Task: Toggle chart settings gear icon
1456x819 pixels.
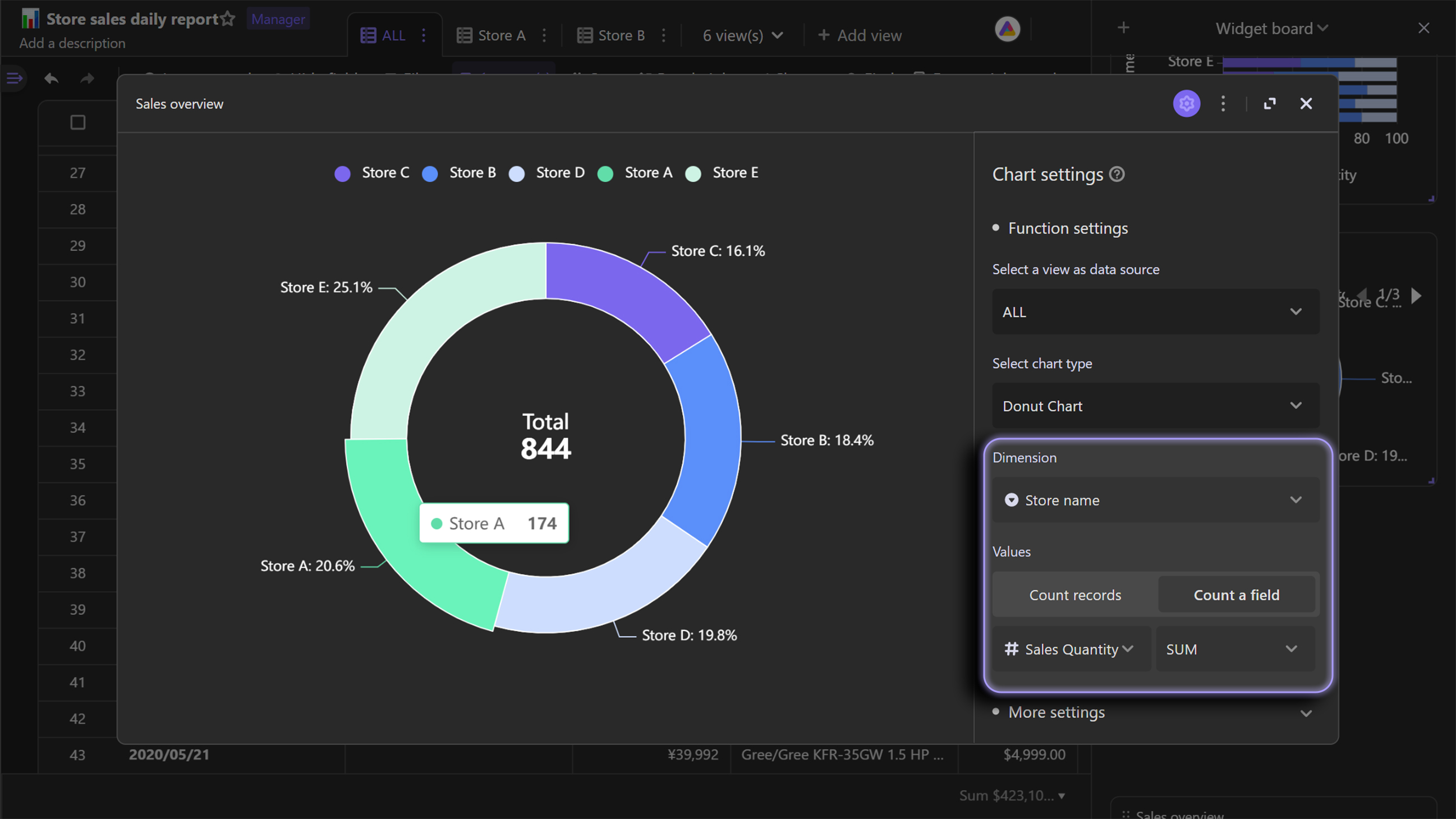Action: (1186, 103)
